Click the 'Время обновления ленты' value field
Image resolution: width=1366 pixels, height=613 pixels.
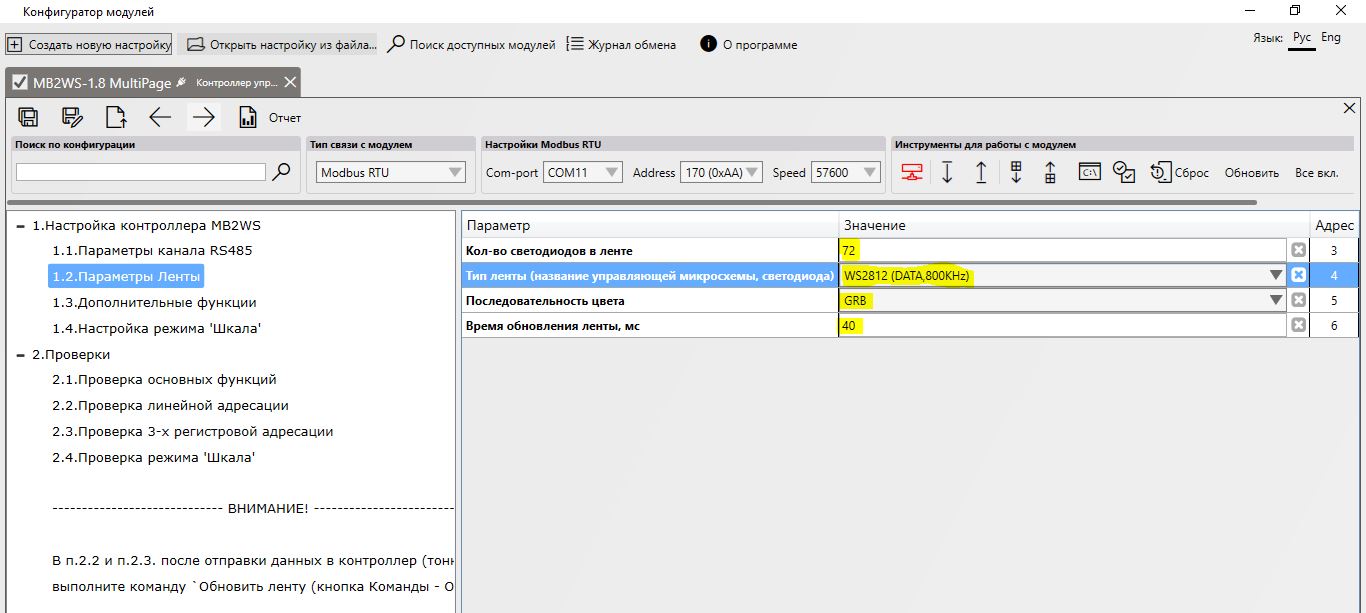[x=1063, y=325]
